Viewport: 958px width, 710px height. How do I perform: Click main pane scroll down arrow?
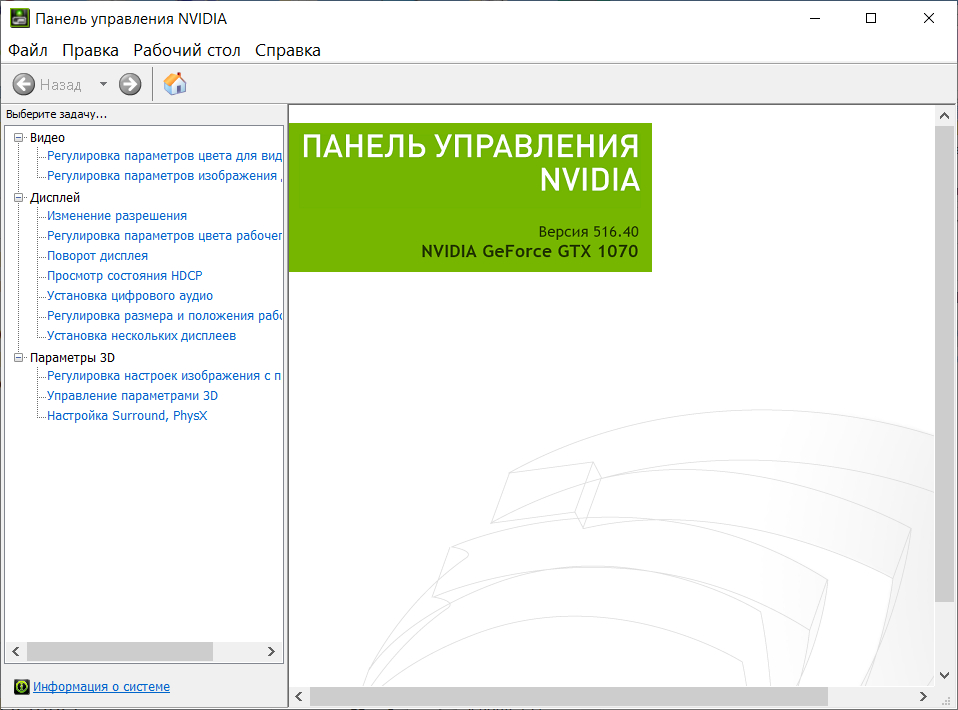(944, 675)
